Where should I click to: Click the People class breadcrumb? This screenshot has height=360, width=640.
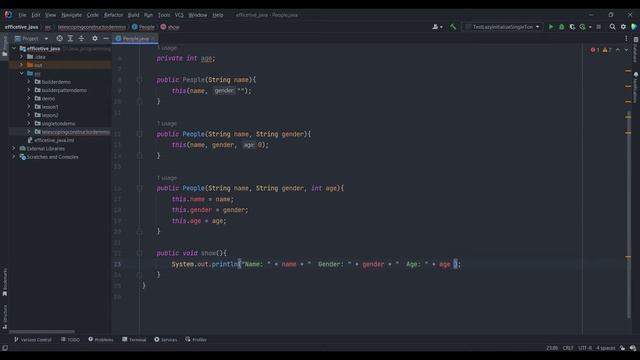tap(143, 27)
